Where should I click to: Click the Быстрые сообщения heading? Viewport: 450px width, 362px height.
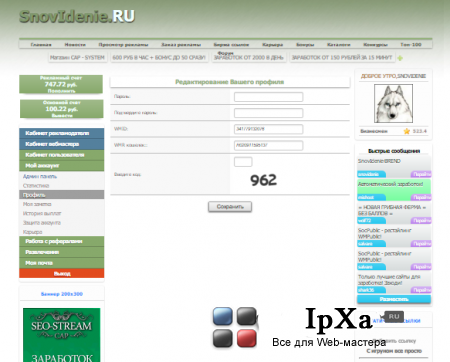click(x=394, y=151)
